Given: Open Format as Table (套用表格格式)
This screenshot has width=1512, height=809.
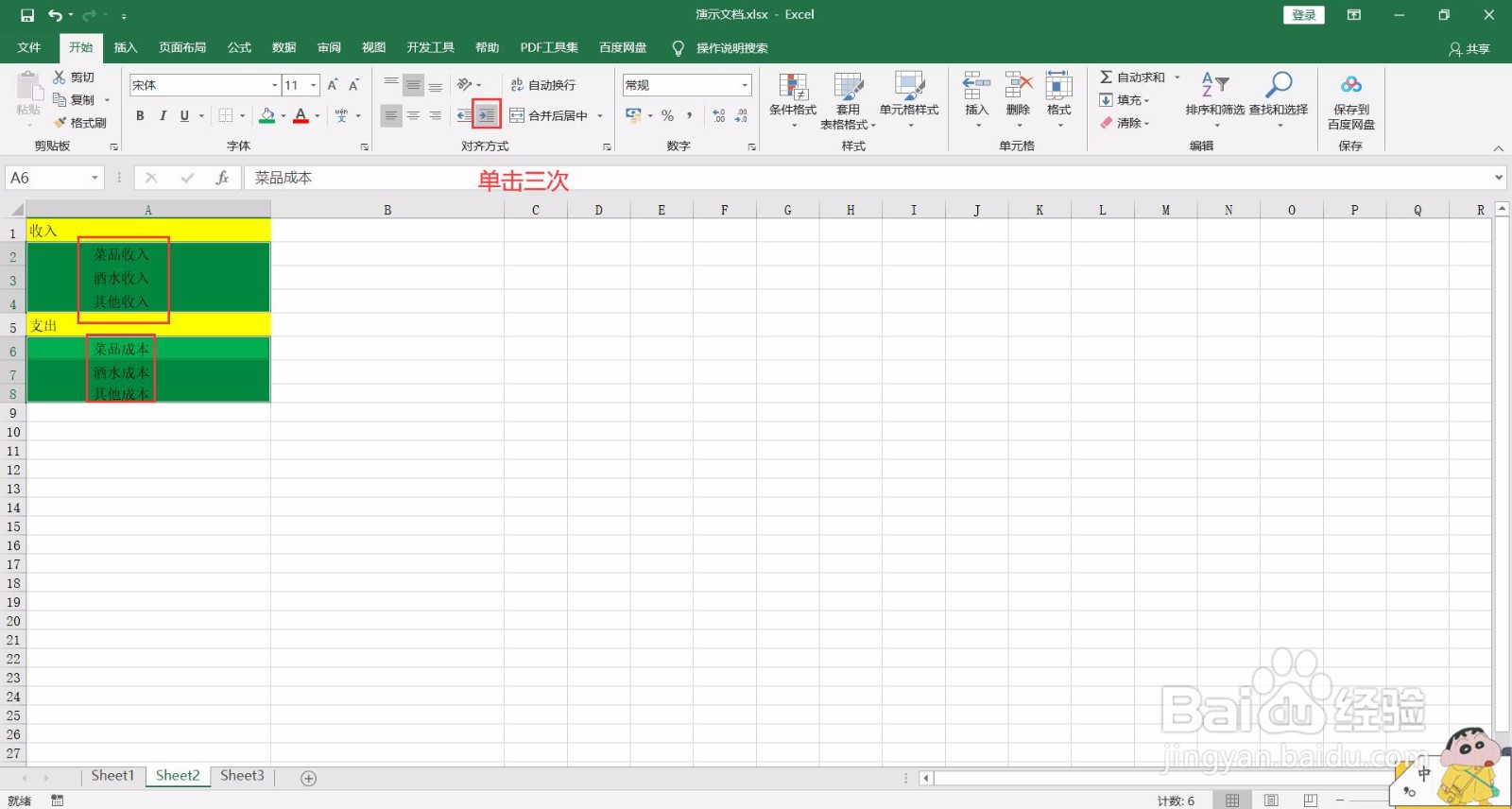Looking at the screenshot, I should [848, 100].
